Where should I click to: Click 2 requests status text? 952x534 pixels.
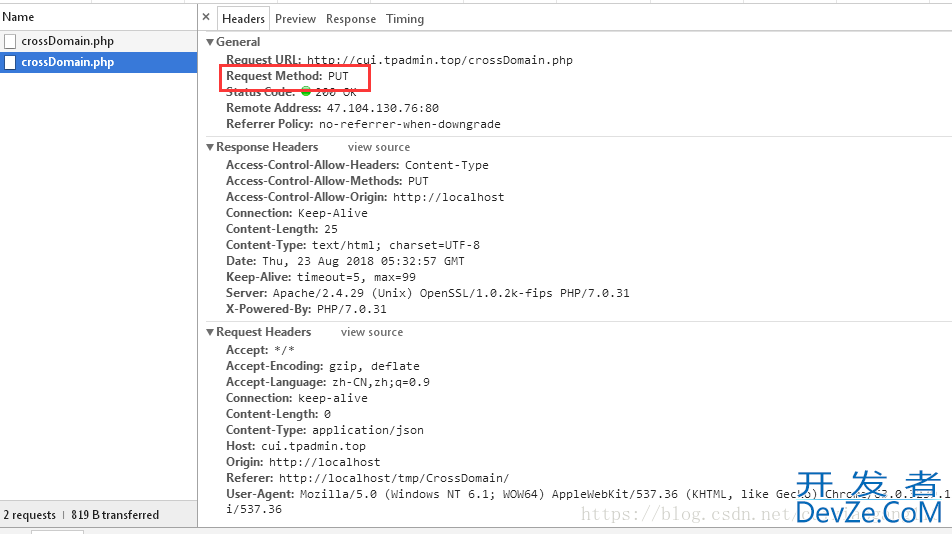pyautogui.click(x=29, y=515)
